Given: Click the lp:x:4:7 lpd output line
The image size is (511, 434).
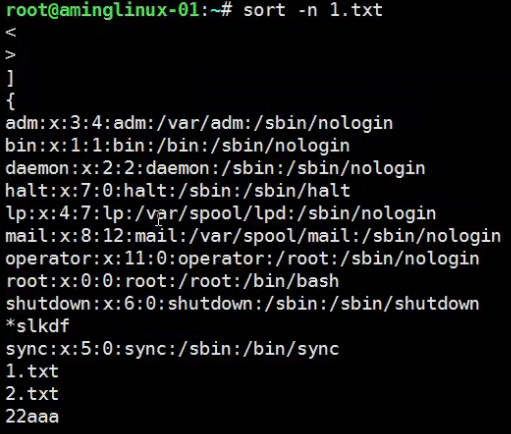Looking at the screenshot, I should pos(221,213).
